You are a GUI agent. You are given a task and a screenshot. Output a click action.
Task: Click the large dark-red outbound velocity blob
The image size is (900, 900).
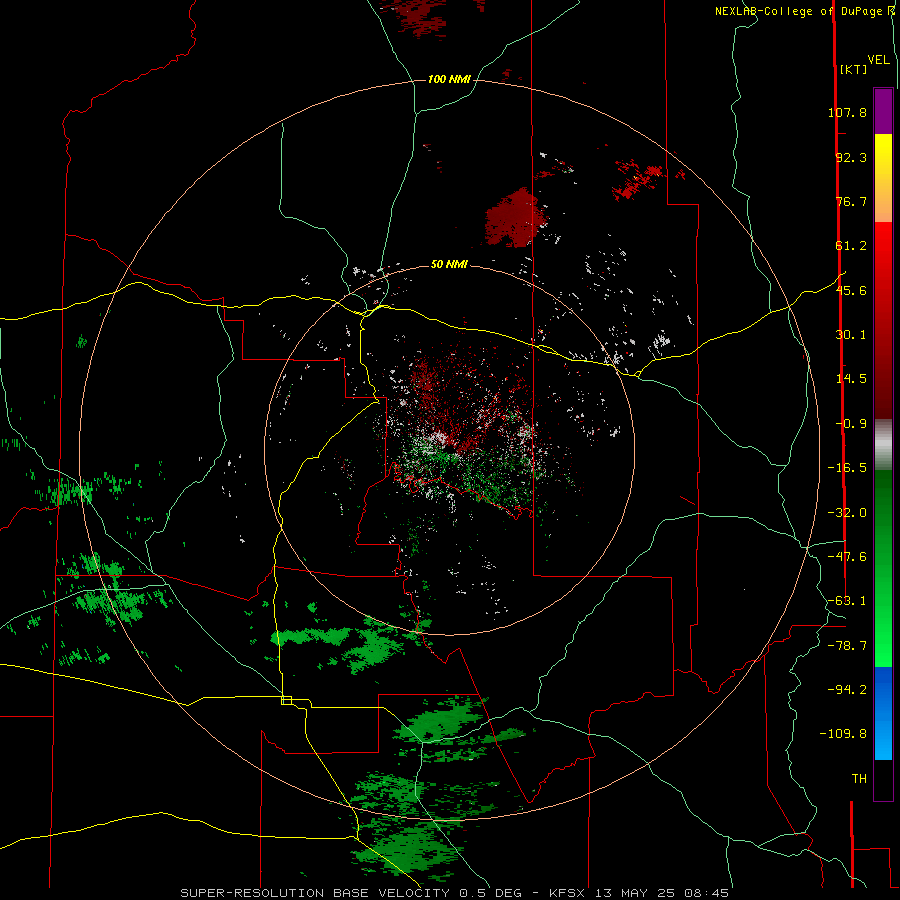(516, 218)
